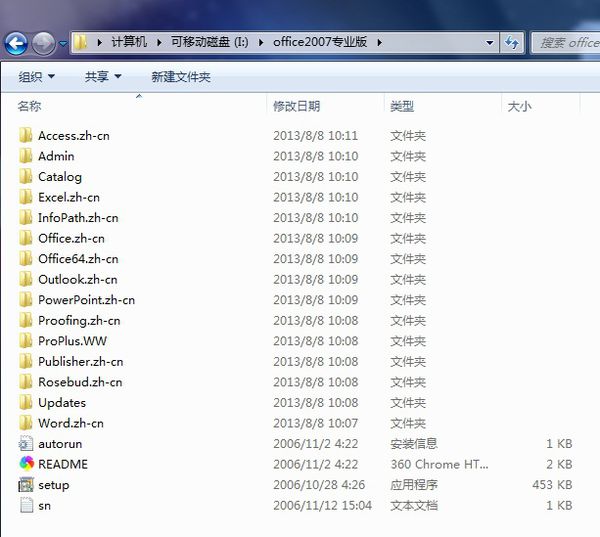Select setup application icon
This screenshot has width=600, height=537.
(x=26, y=485)
